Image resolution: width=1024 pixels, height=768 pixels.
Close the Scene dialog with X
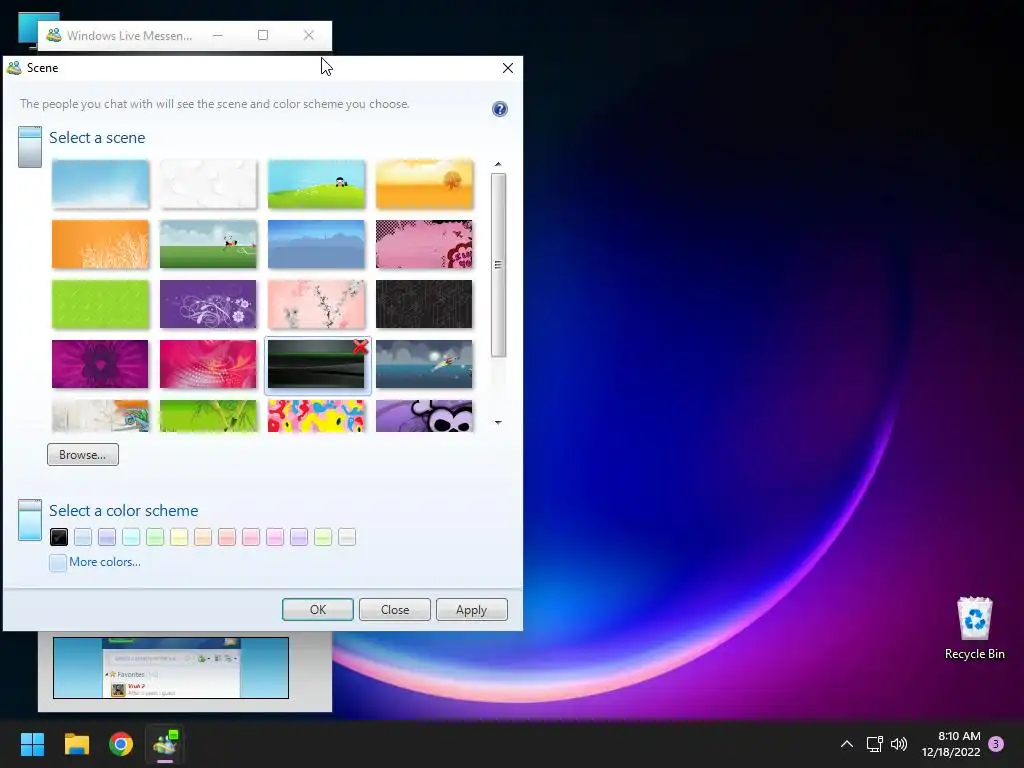508,68
